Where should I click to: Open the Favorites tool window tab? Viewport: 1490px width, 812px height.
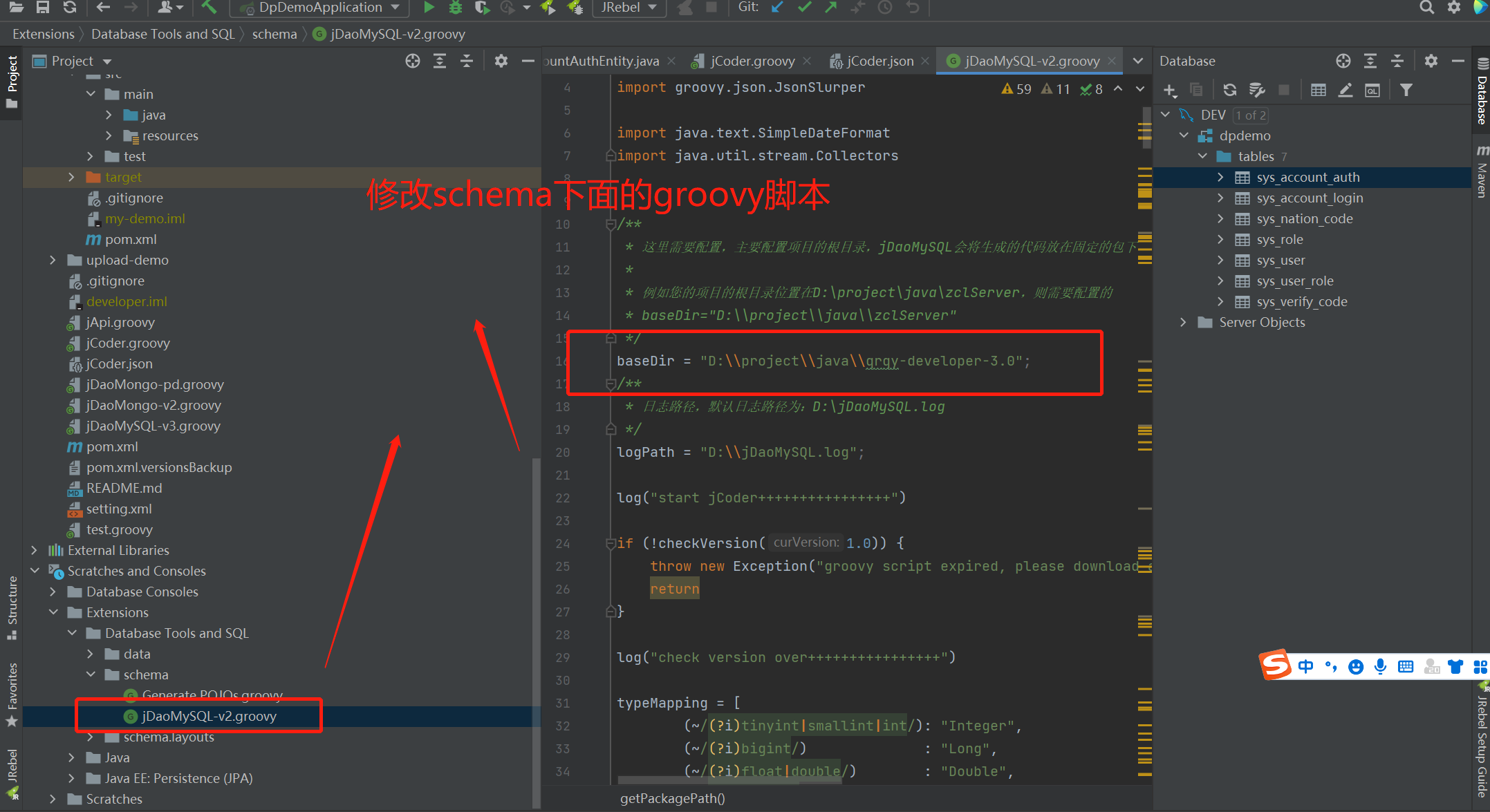[12, 694]
